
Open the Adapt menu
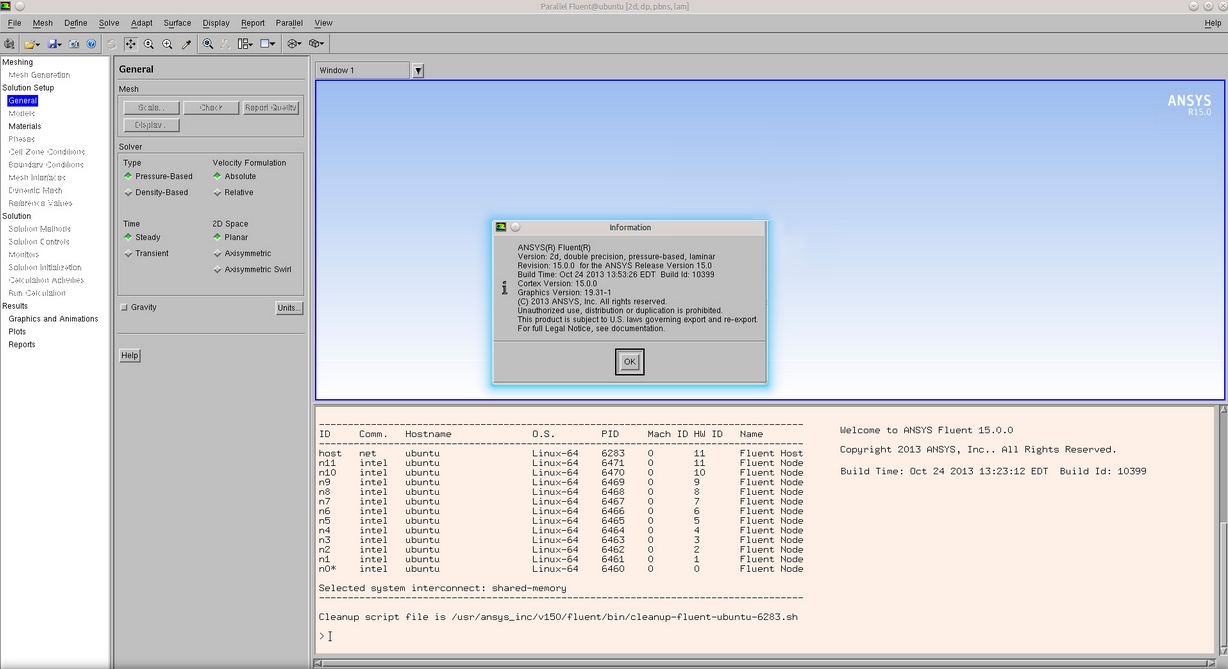click(x=142, y=23)
